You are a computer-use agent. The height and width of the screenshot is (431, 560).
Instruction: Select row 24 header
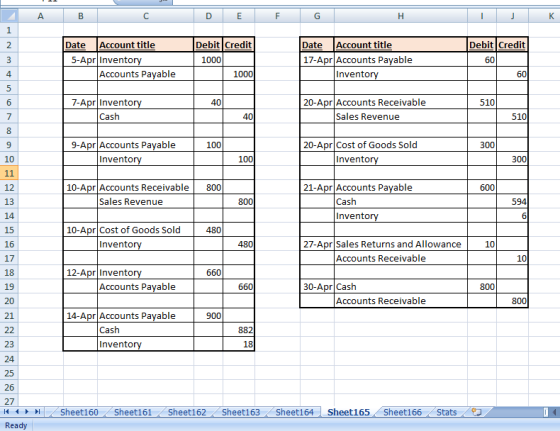(9, 359)
